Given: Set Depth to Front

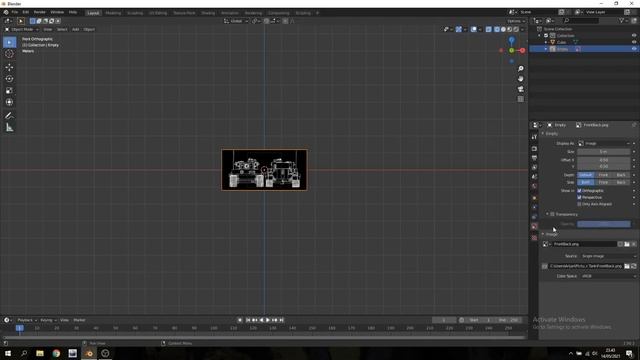Looking at the screenshot, I should 603,175.
